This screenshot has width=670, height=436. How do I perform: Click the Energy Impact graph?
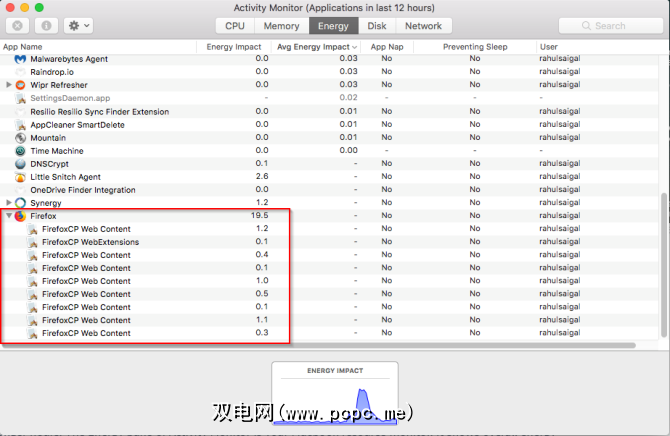[x=335, y=394]
